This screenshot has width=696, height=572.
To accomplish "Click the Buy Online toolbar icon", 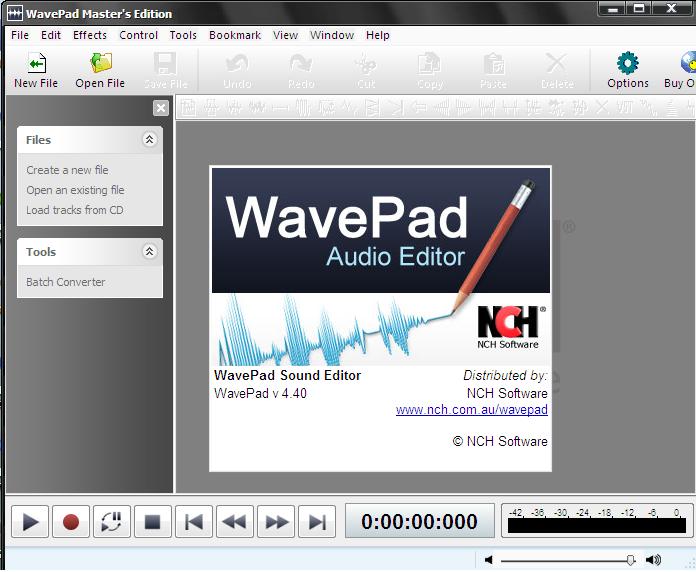I will pyautogui.click(x=688, y=63).
